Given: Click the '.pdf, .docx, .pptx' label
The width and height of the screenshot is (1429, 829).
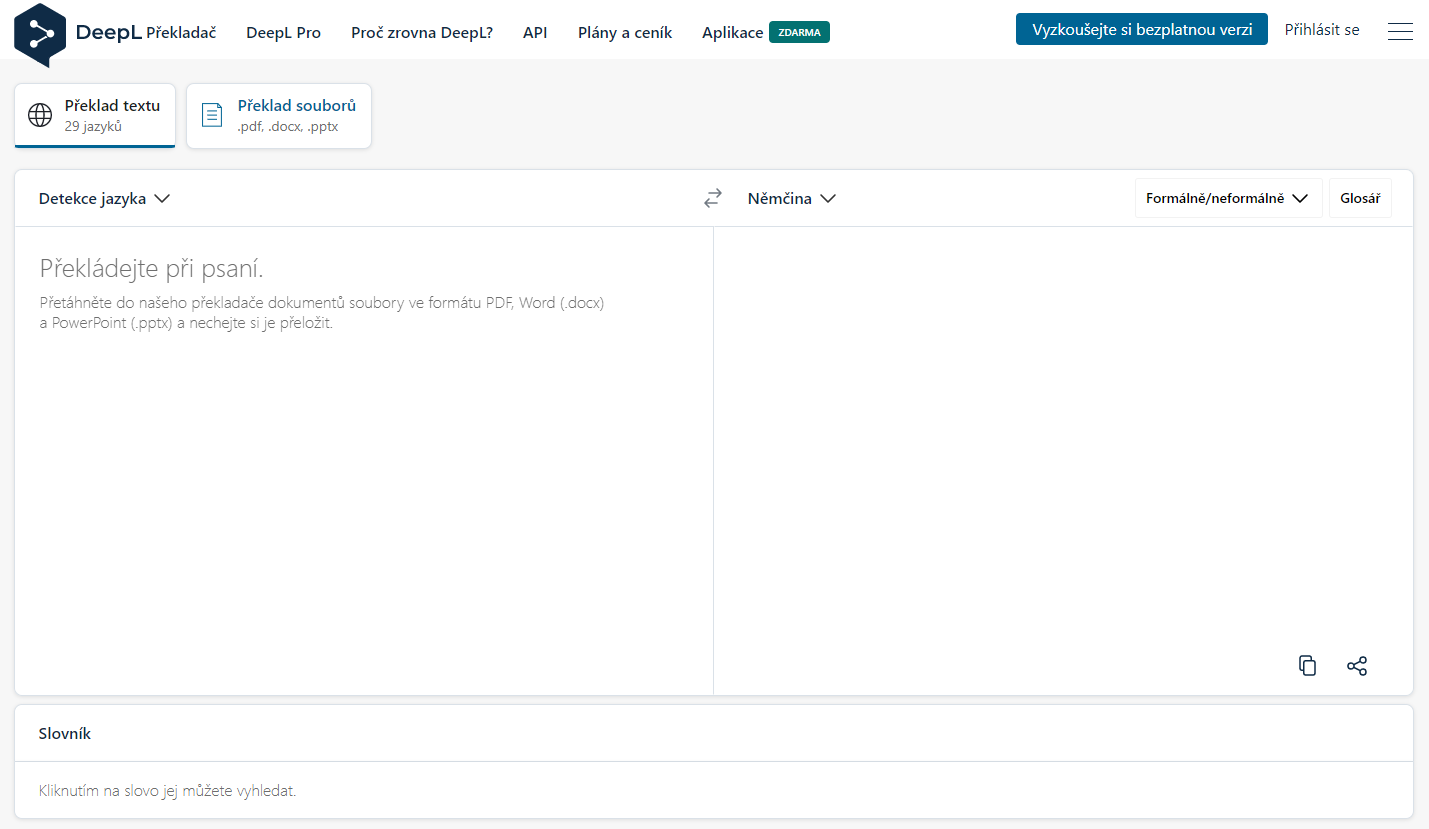Looking at the screenshot, I should click(288, 127).
